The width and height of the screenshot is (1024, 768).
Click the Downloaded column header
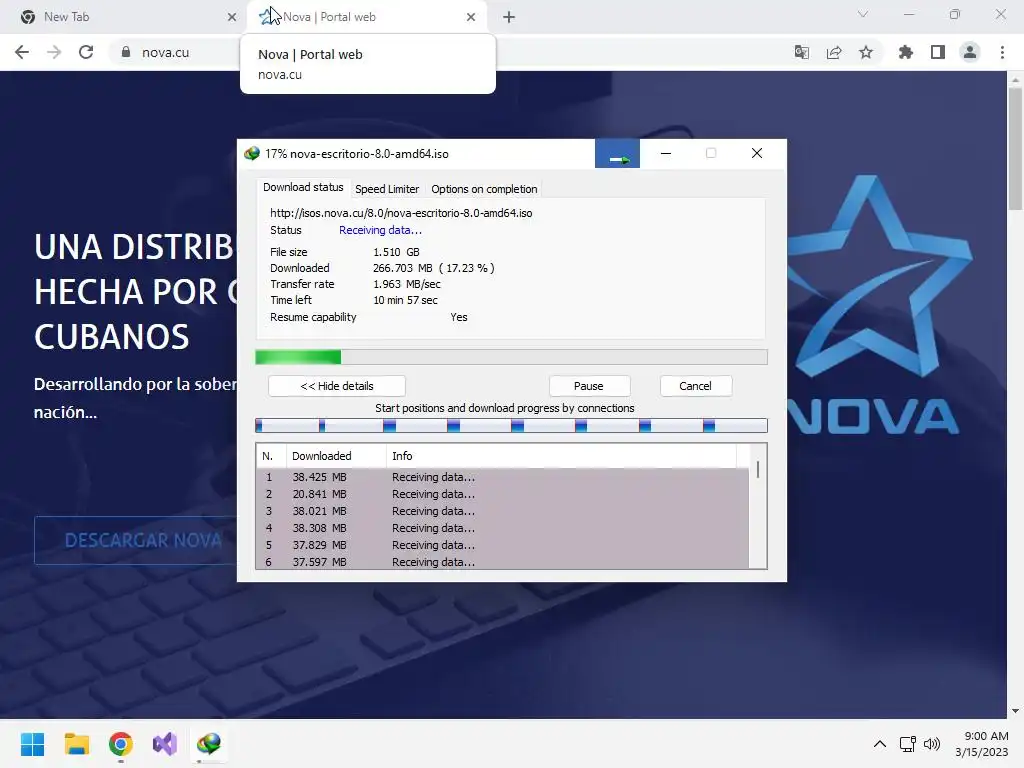(336, 456)
